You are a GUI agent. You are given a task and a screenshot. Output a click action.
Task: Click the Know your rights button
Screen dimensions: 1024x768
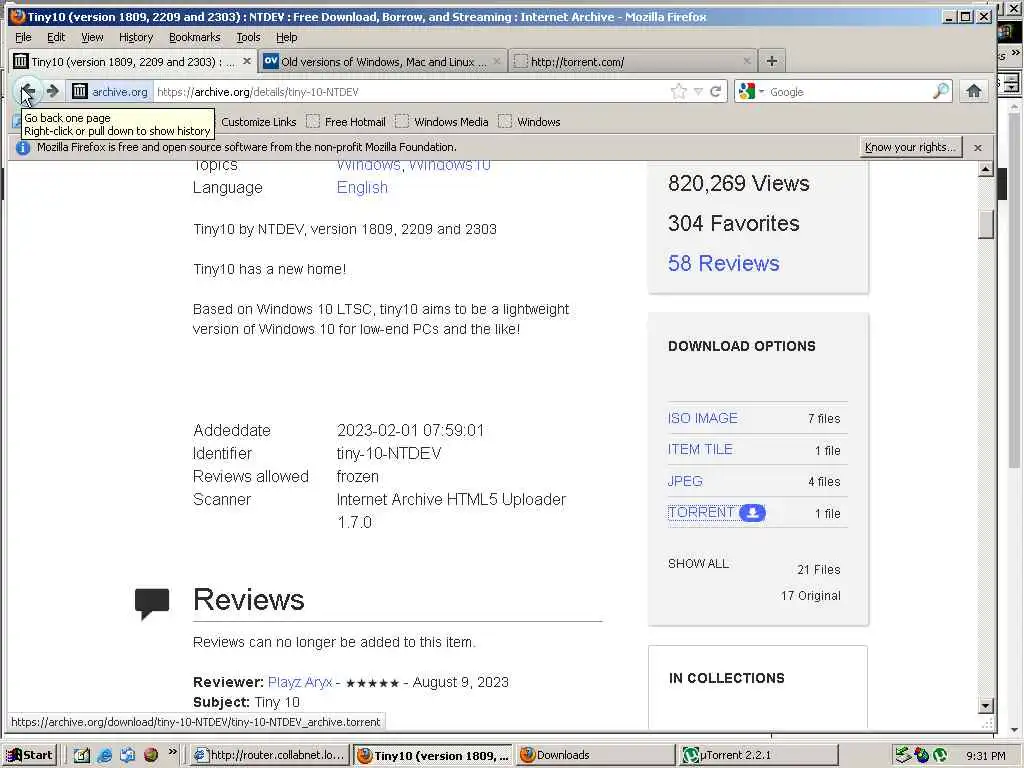tap(910, 147)
